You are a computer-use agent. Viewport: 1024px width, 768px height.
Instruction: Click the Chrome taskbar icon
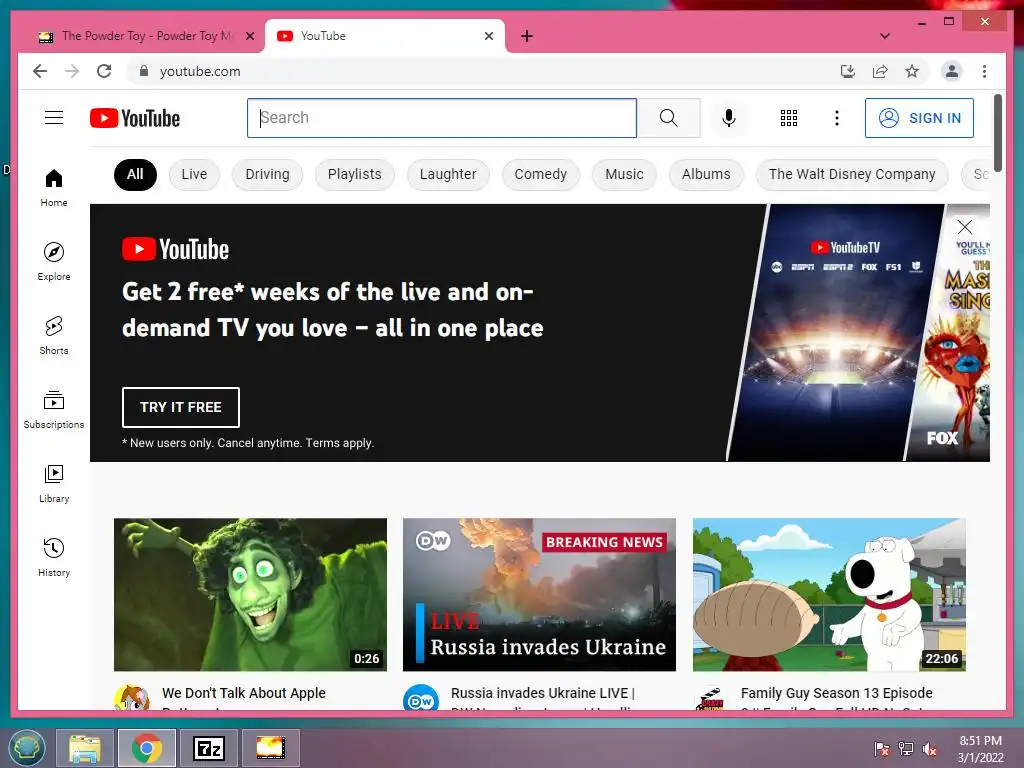point(147,748)
